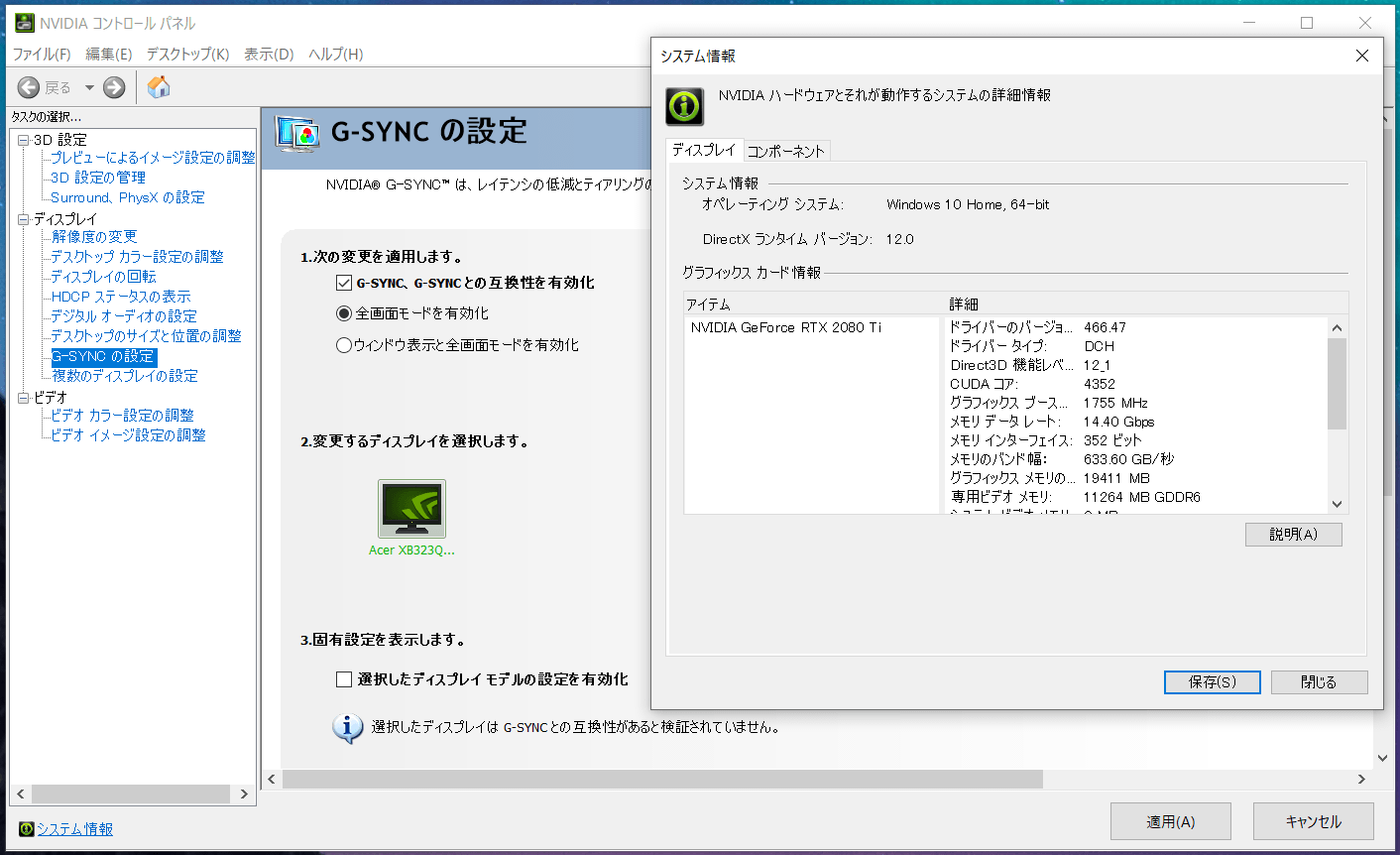Click system info icon at bottom left
Viewport: 1400px width, 855px height.
pyautogui.click(x=26, y=829)
